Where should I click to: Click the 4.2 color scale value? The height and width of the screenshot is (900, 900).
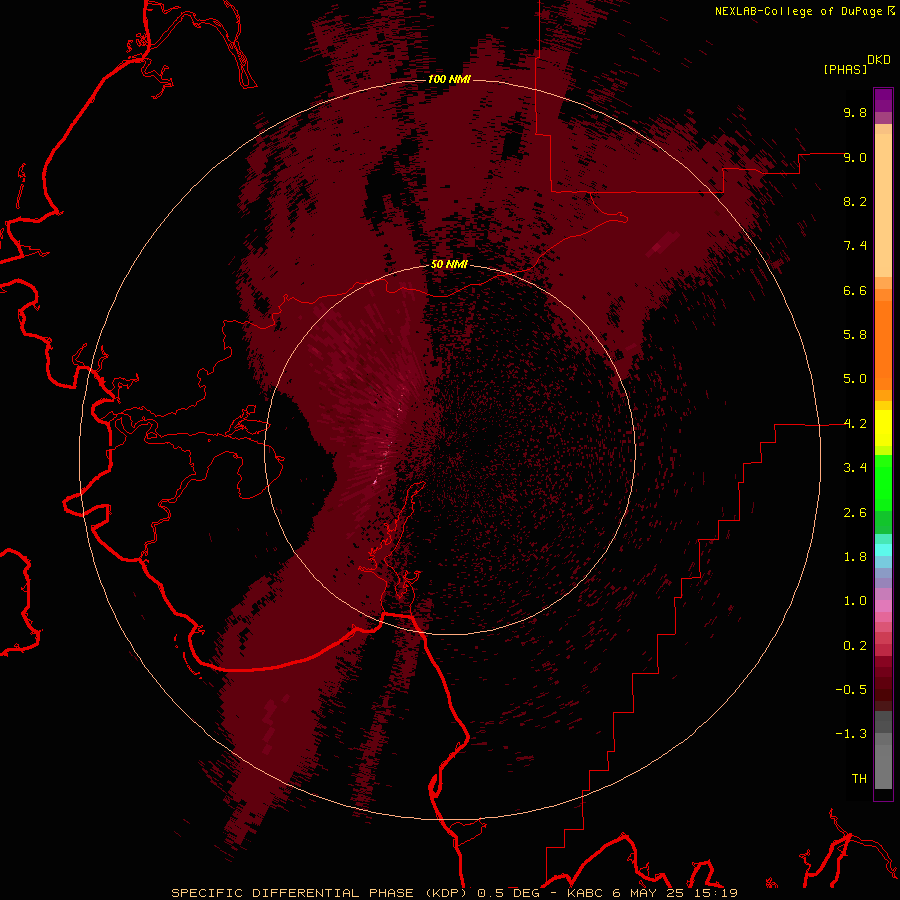tap(855, 424)
